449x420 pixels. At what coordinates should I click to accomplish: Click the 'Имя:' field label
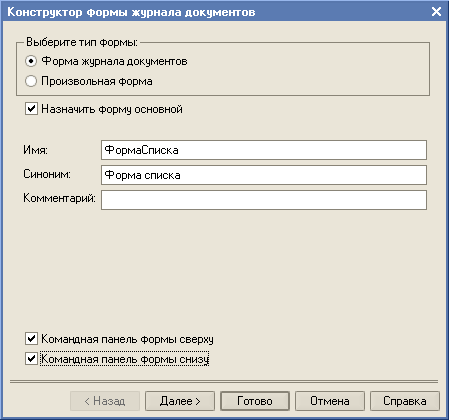tap(35, 150)
